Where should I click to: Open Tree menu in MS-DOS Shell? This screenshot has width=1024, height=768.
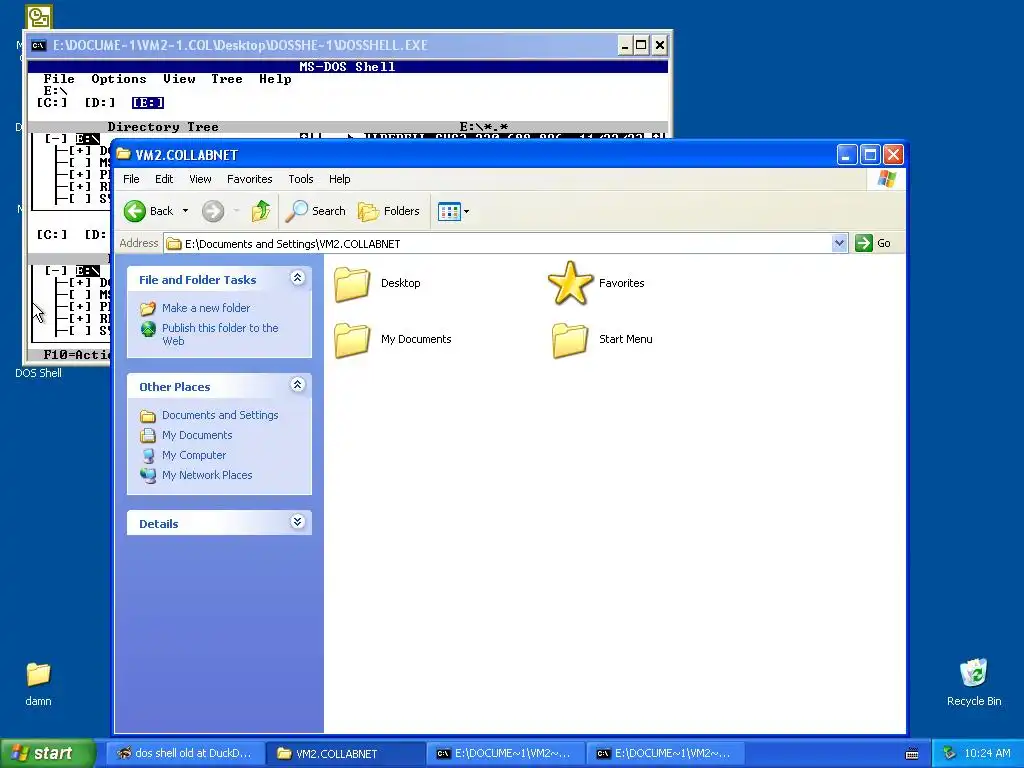227,79
